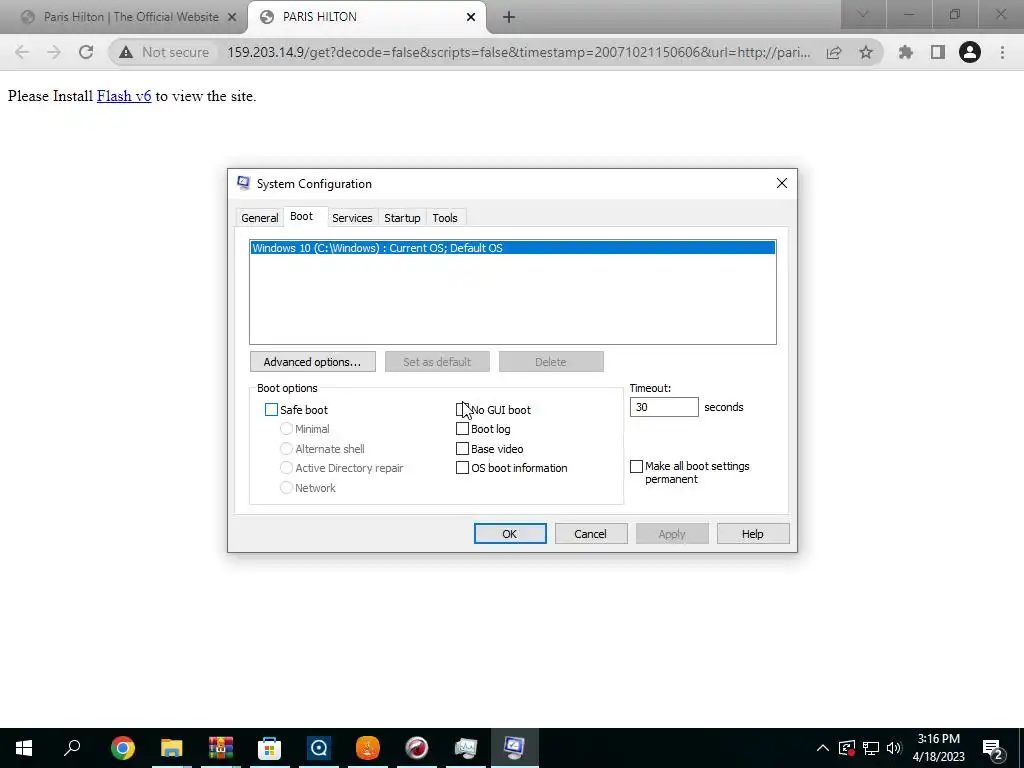Viewport: 1024px width, 768px height.
Task: Click the Windows Start button
Action: click(24, 748)
